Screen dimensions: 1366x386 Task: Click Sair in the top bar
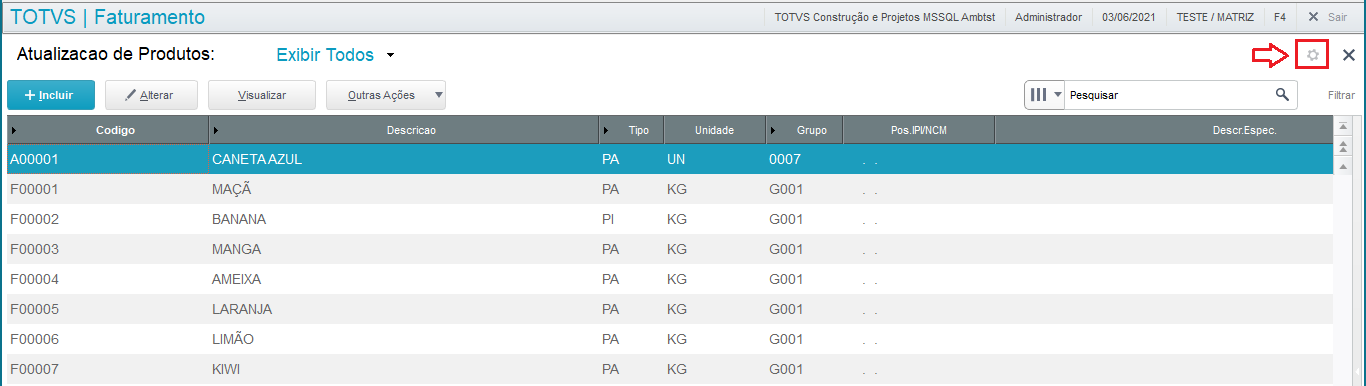[1329, 17]
